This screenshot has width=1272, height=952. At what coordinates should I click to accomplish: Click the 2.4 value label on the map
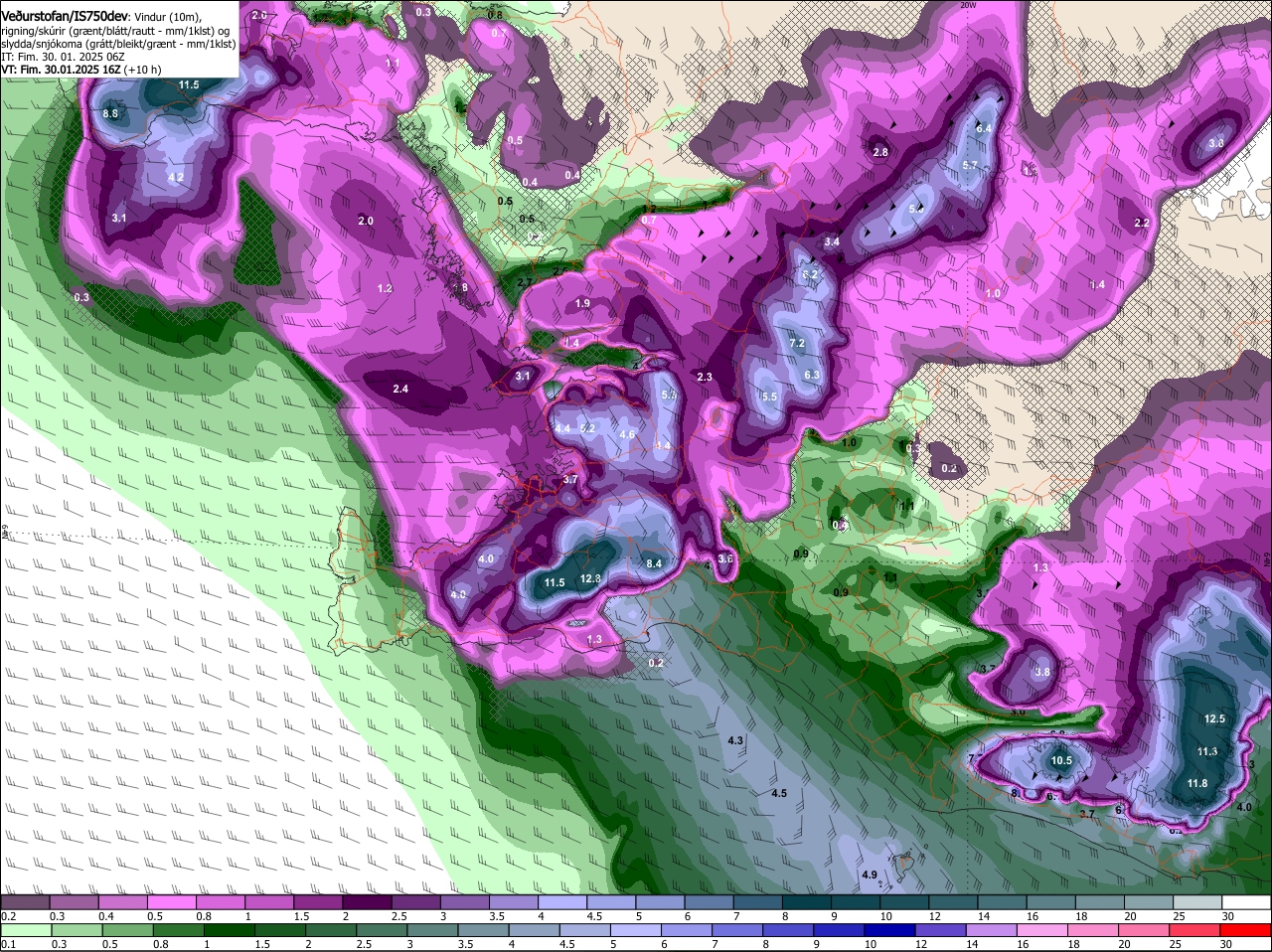[x=400, y=389]
